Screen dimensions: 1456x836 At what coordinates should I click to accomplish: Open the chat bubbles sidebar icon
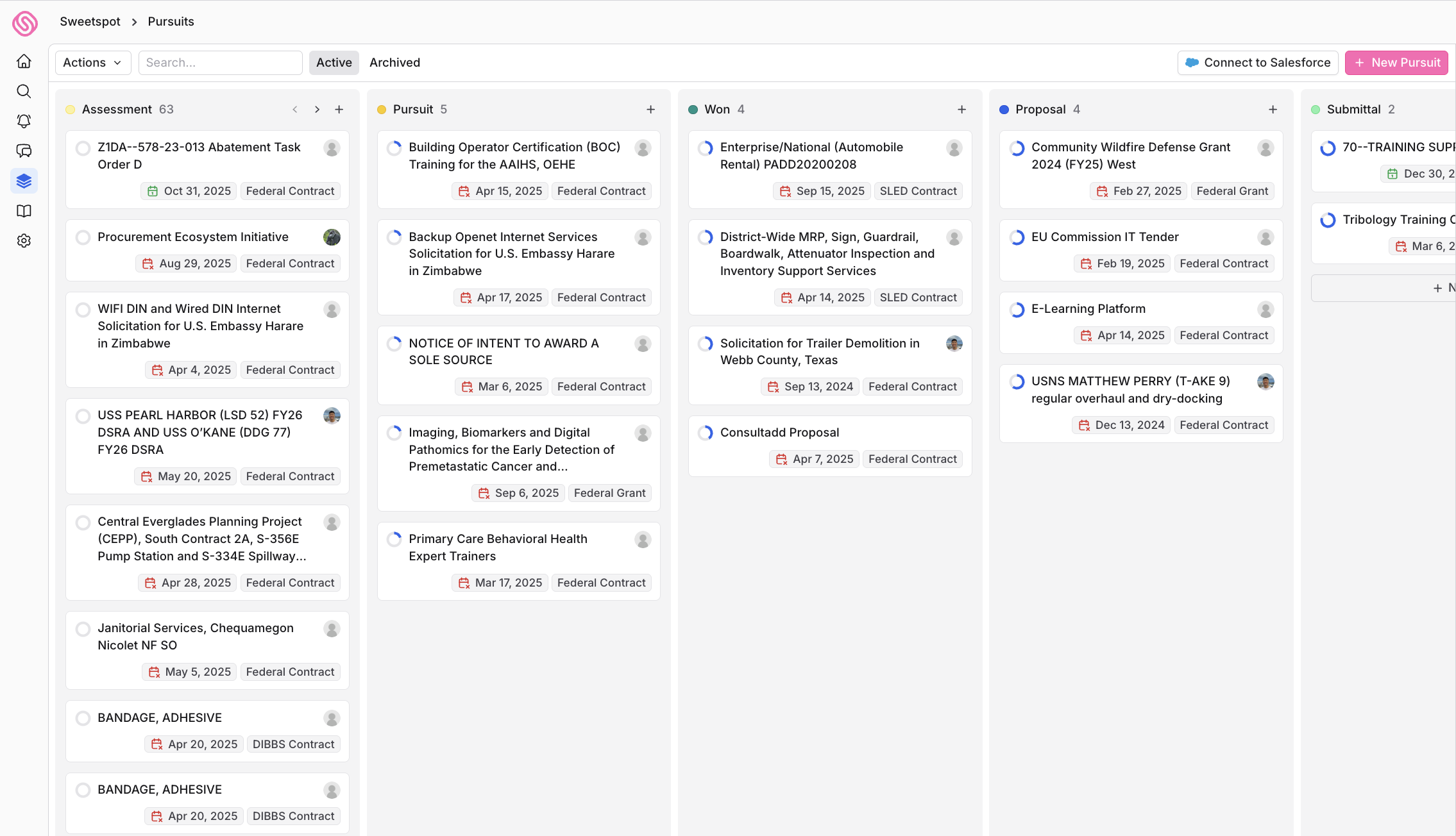(x=24, y=151)
